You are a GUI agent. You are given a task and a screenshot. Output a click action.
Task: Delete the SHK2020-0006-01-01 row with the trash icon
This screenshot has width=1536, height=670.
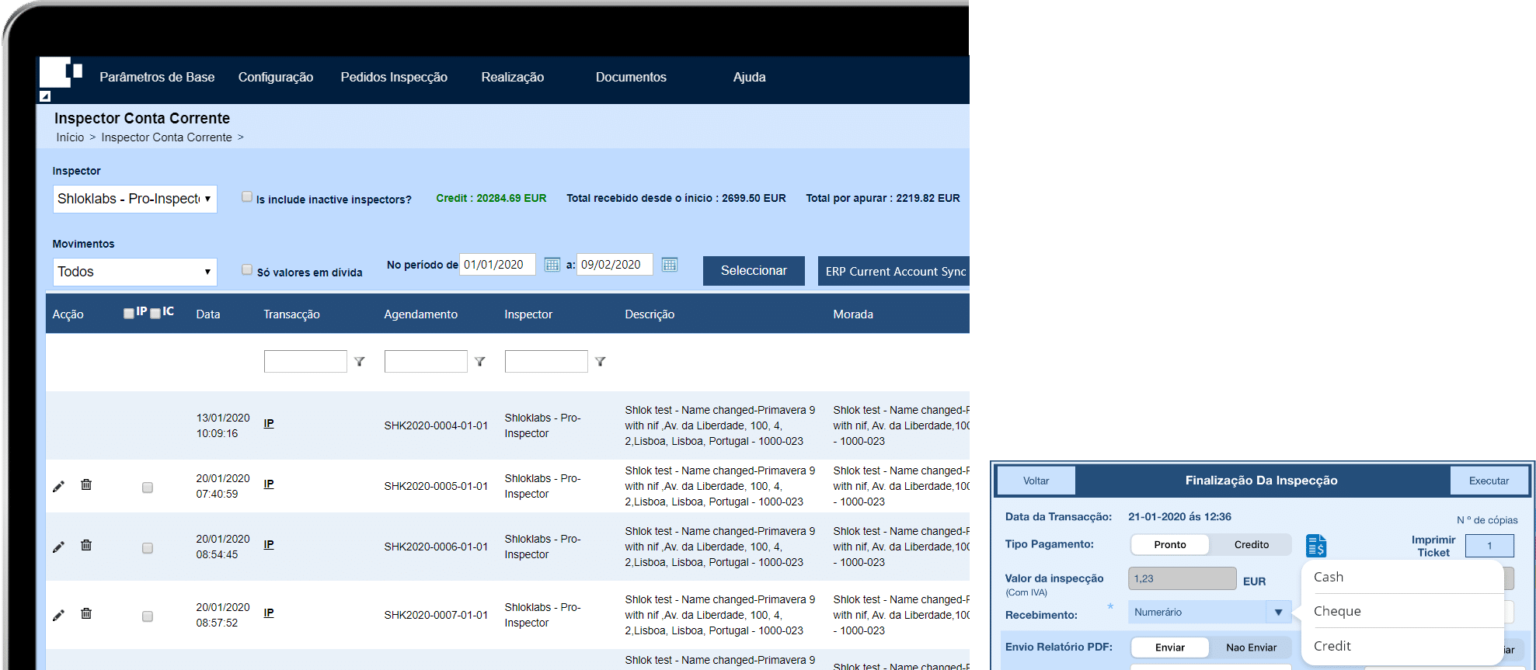point(86,546)
